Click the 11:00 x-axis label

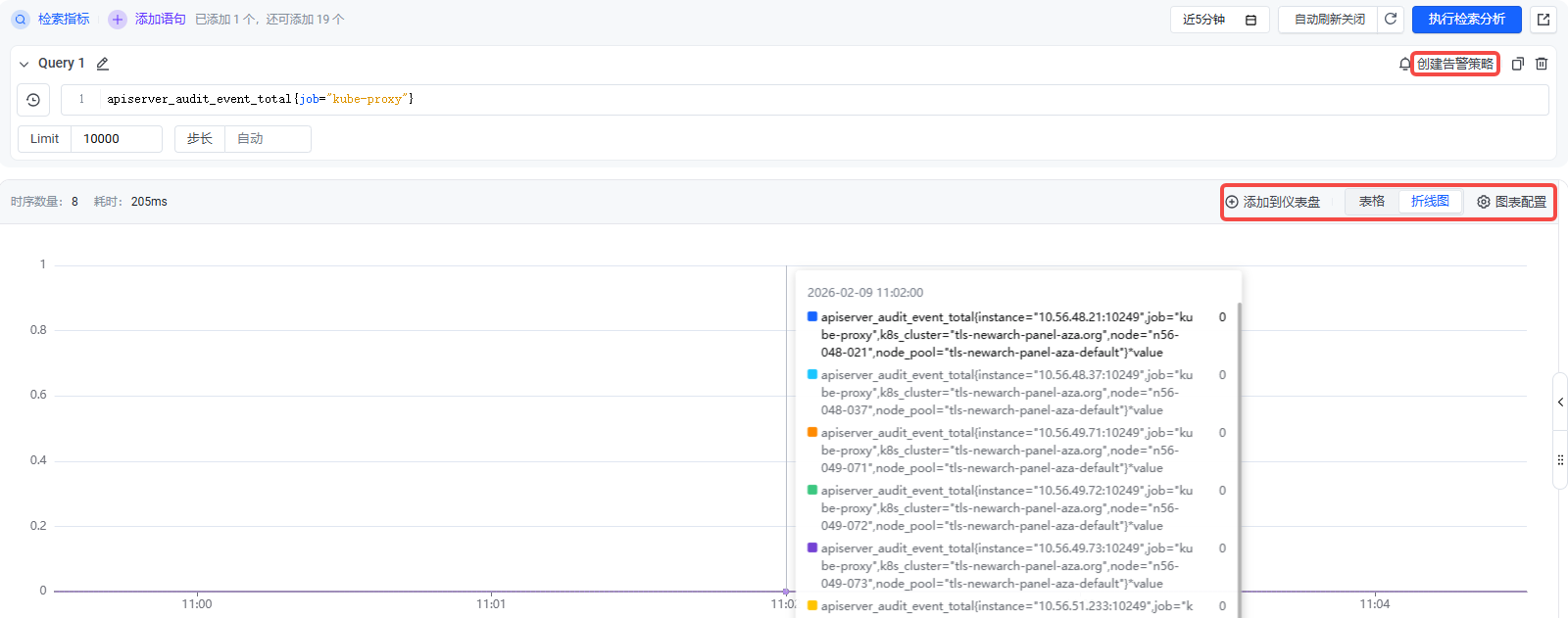[197, 604]
